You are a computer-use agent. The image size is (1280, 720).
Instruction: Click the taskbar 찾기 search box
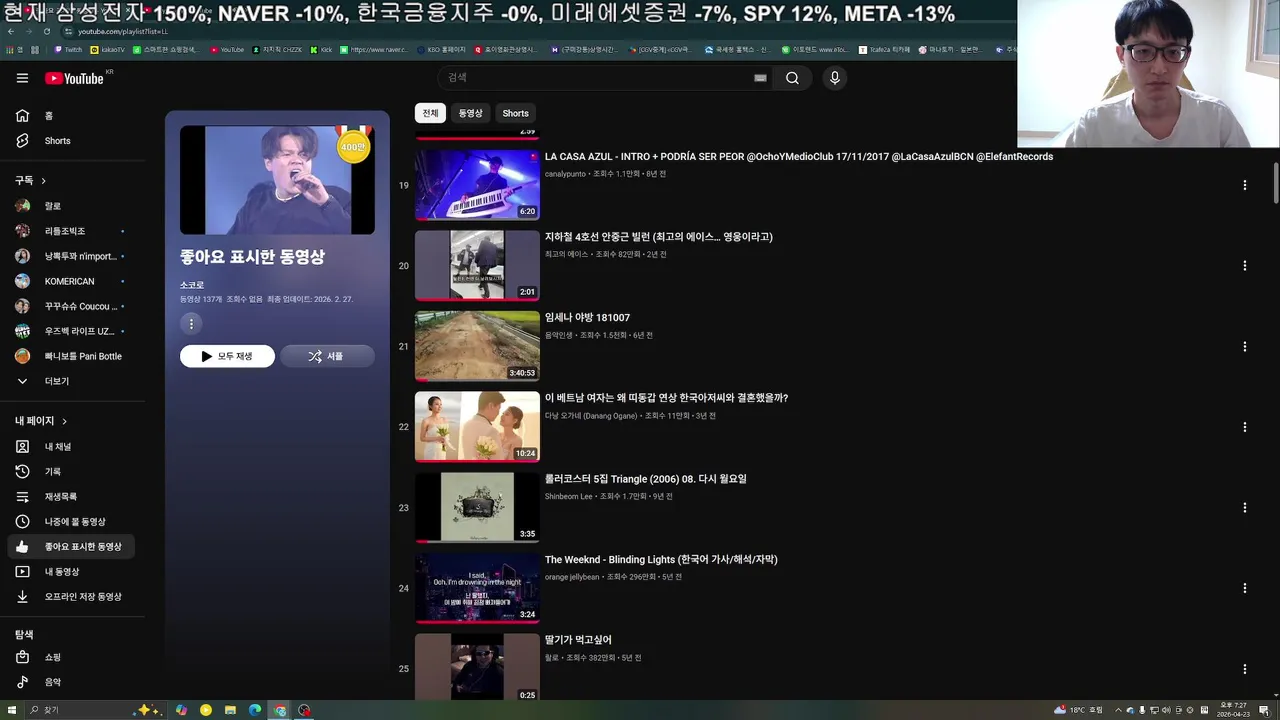(x=78, y=710)
